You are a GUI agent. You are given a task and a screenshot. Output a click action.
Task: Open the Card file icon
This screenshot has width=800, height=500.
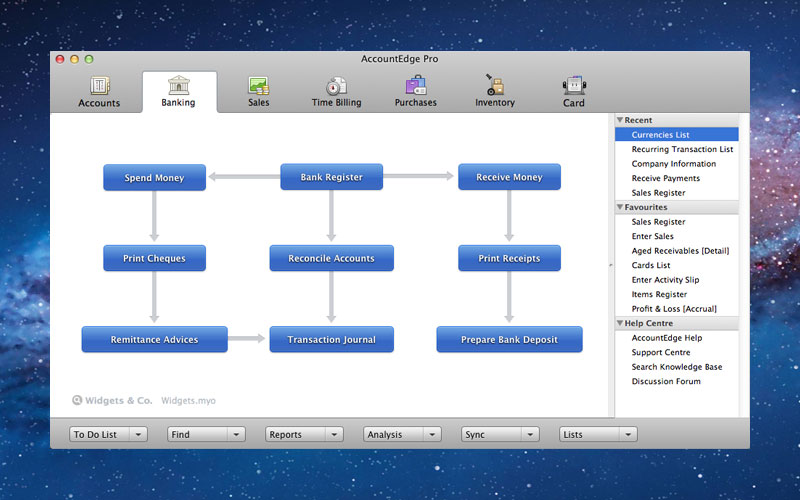coord(574,85)
